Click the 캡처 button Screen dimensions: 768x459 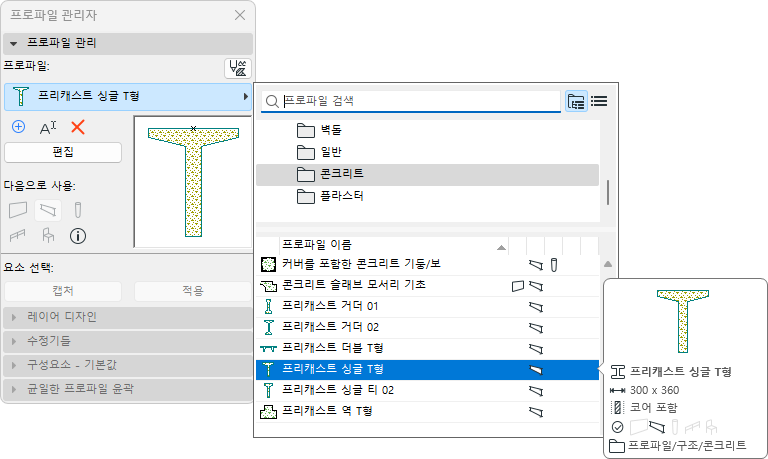[63, 291]
